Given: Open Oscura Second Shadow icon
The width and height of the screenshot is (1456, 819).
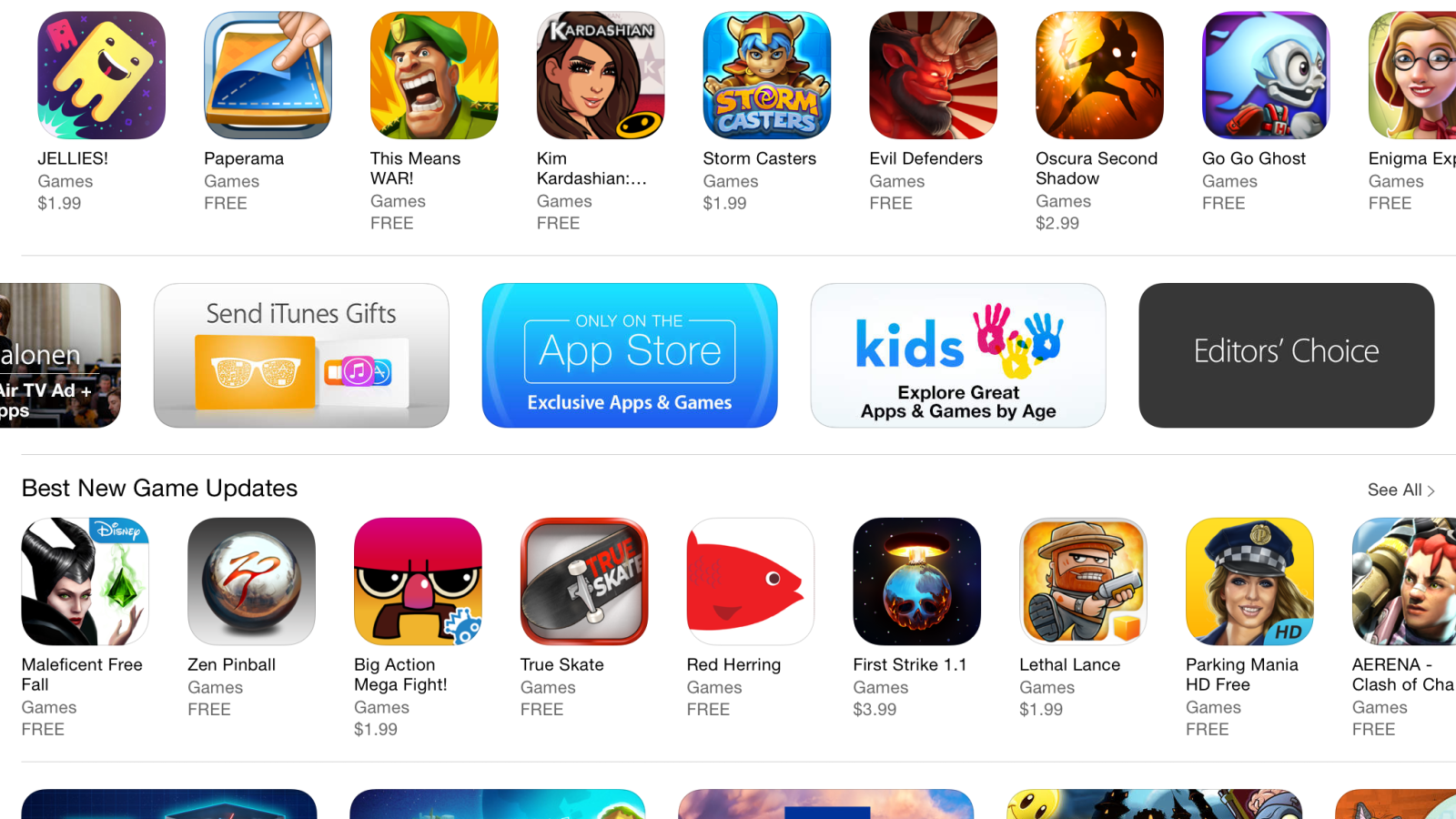Looking at the screenshot, I should tap(1100, 76).
